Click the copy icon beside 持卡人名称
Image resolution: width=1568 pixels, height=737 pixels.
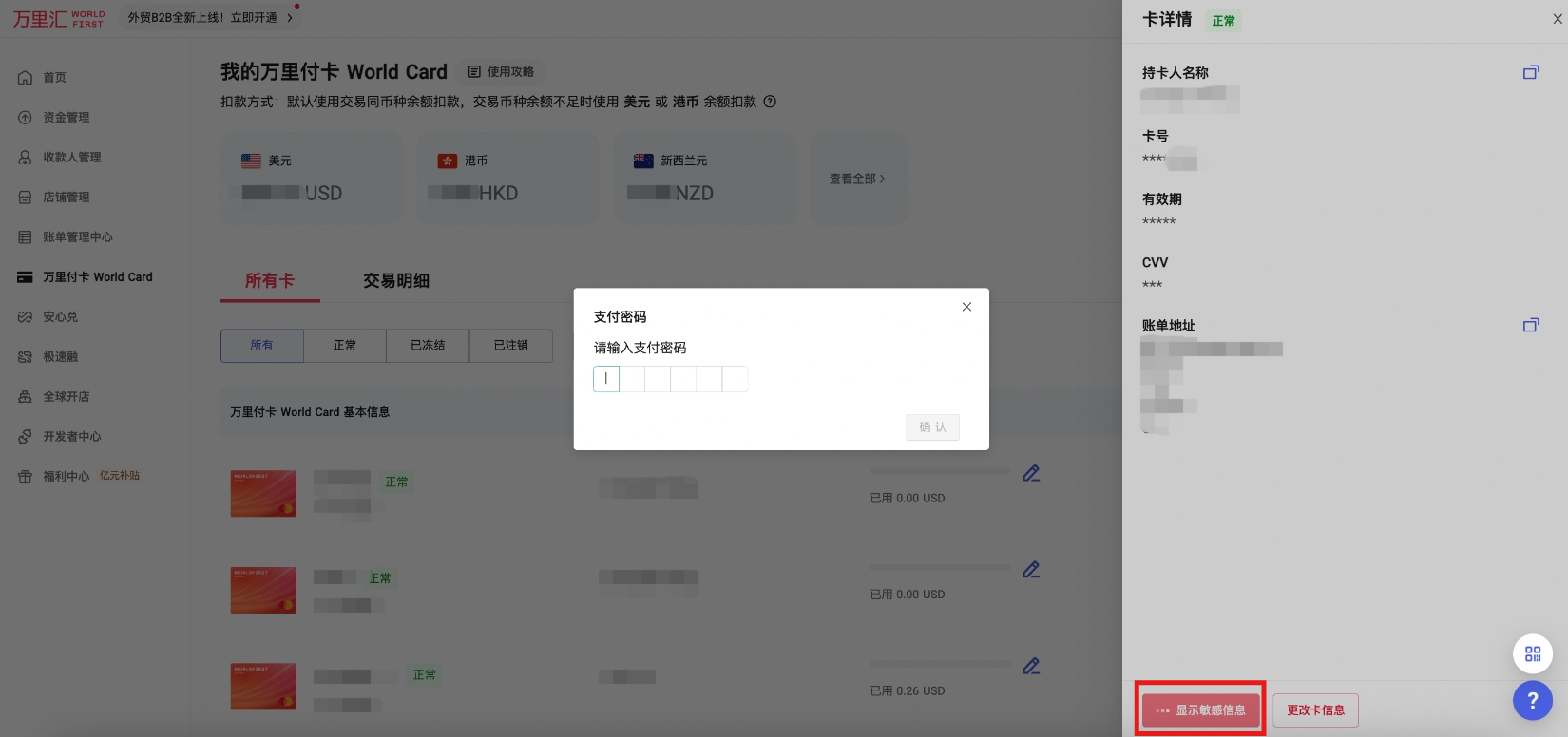point(1530,72)
